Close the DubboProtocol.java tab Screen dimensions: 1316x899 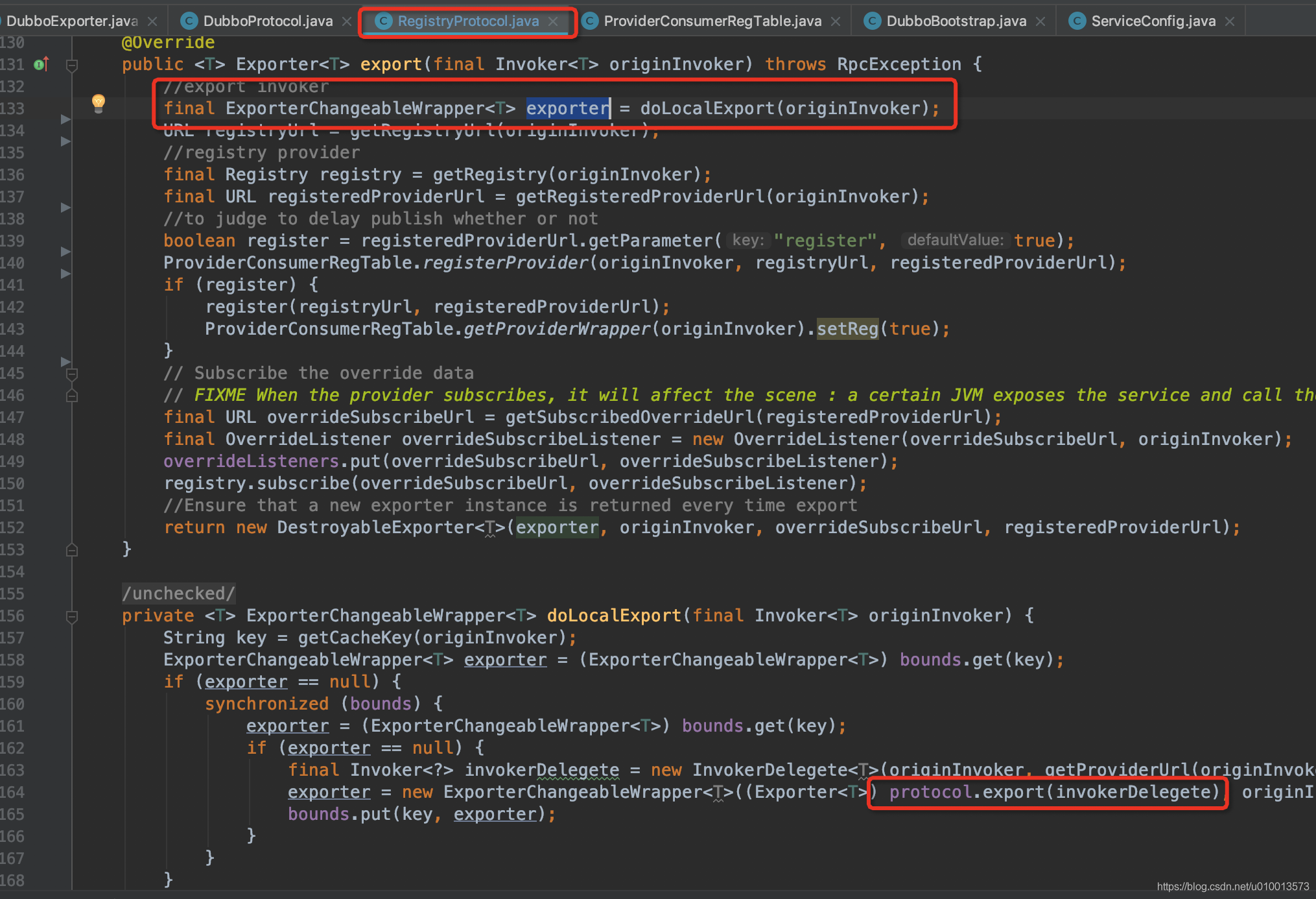click(x=347, y=21)
